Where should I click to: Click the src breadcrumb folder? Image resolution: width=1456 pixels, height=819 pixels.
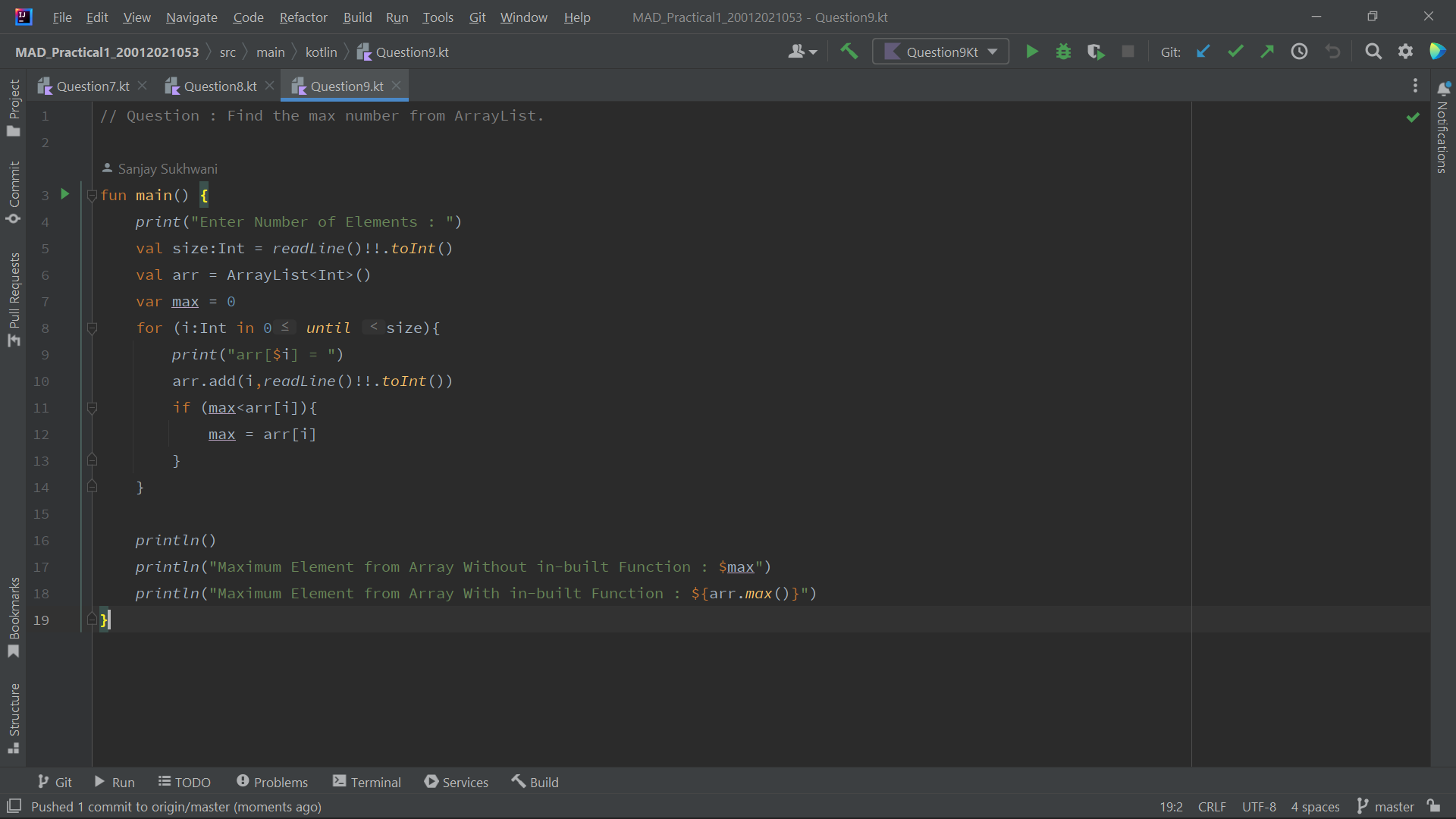coord(227,52)
